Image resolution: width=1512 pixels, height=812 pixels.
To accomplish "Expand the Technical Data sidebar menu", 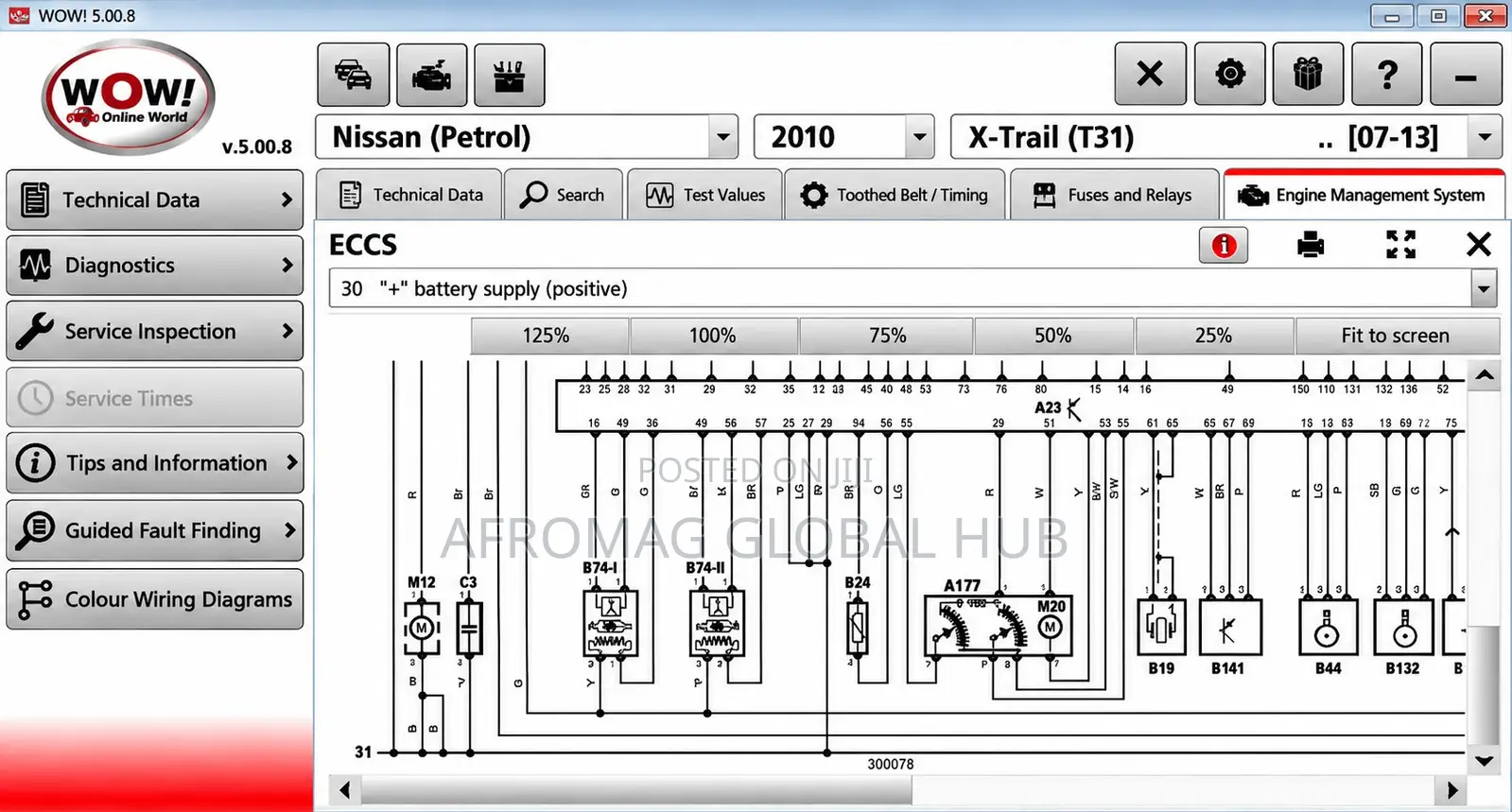I will [154, 200].
